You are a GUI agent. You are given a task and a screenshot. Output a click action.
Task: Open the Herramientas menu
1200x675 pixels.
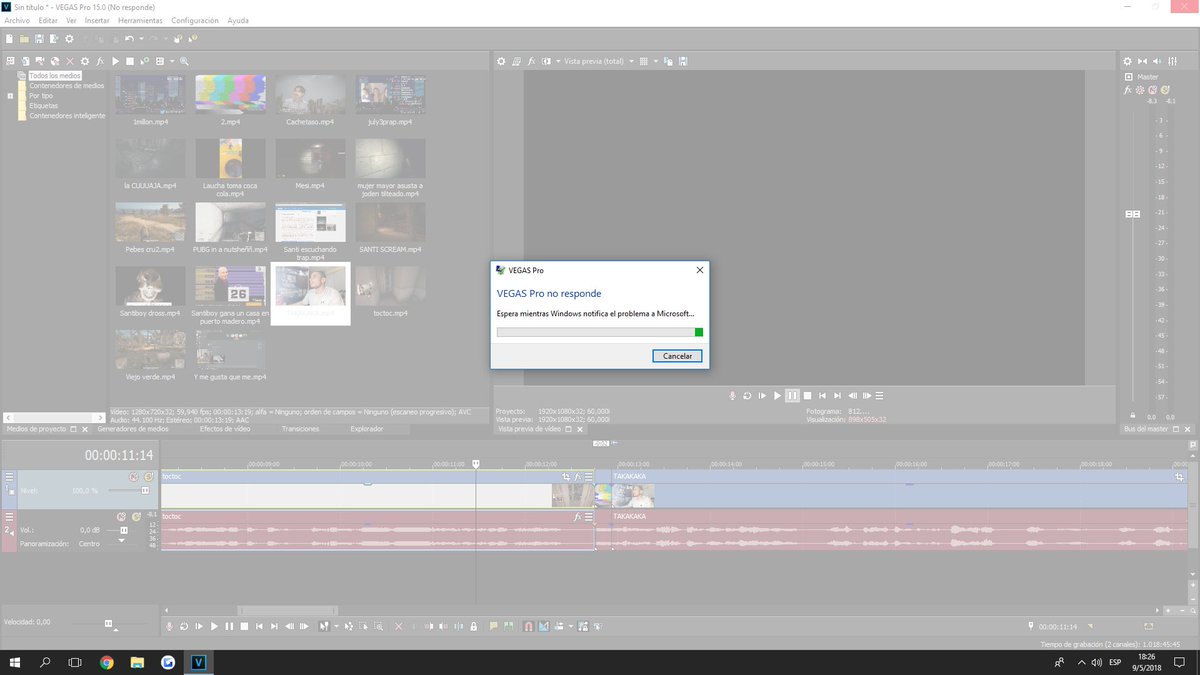[x=141, y=20]
